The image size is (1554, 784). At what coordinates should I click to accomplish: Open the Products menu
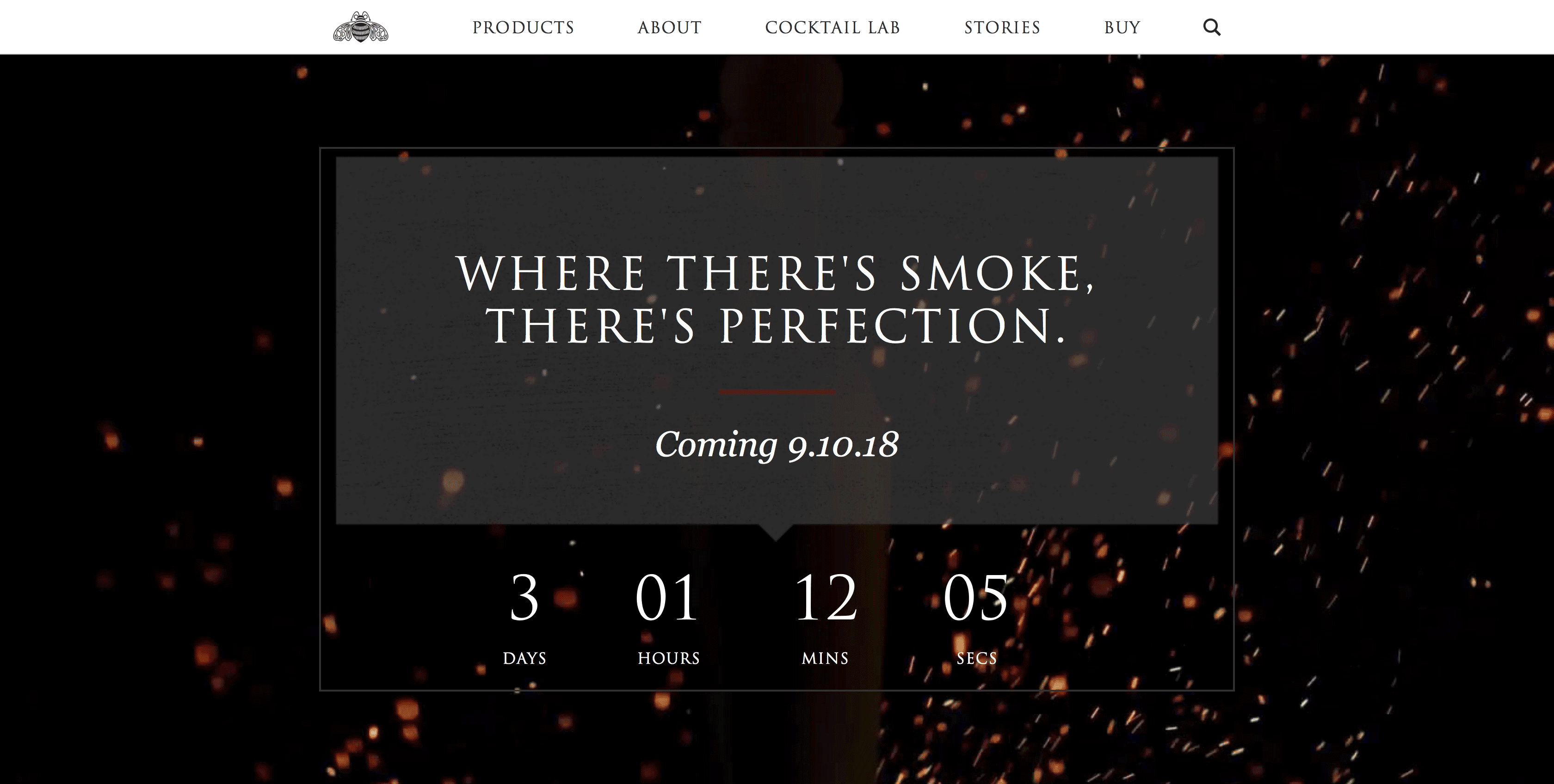pos(523,28)
